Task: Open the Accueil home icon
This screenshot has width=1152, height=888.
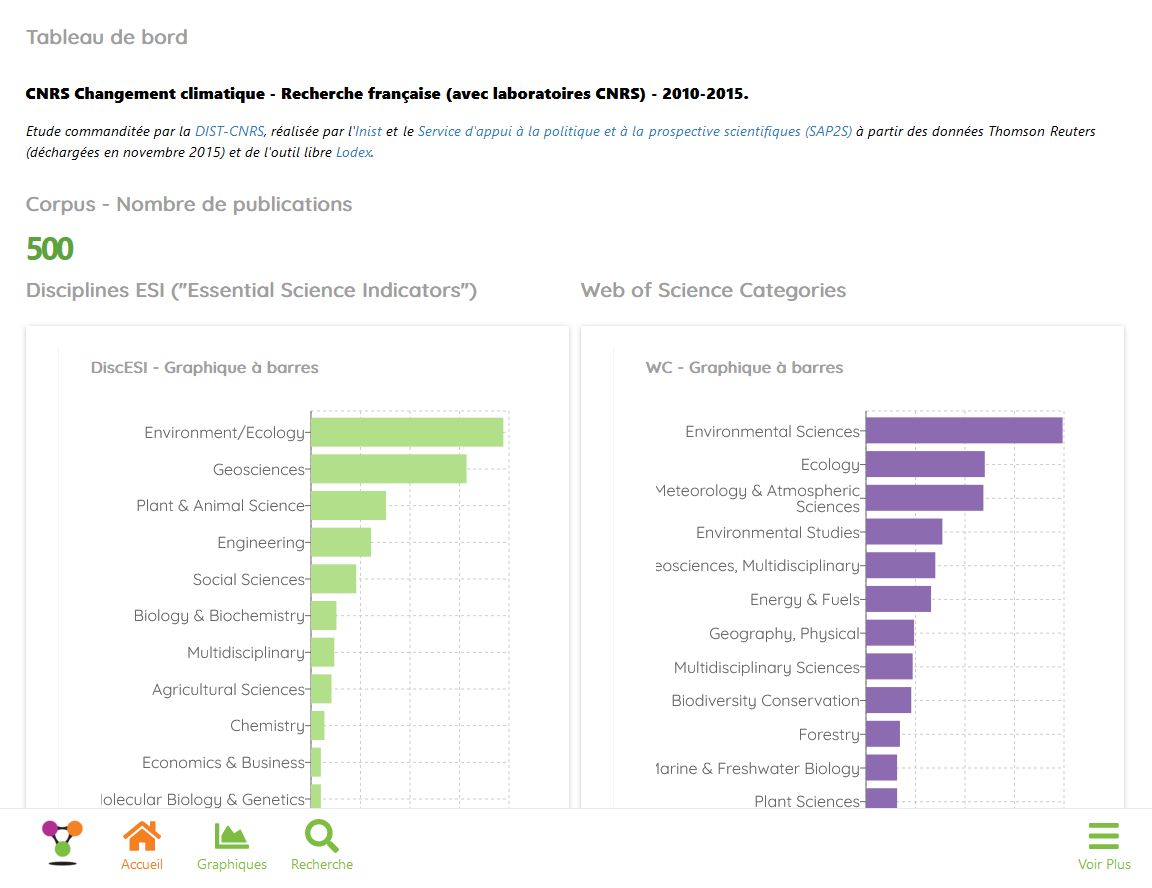Action: pyautogui.click(x=142, y=836)
